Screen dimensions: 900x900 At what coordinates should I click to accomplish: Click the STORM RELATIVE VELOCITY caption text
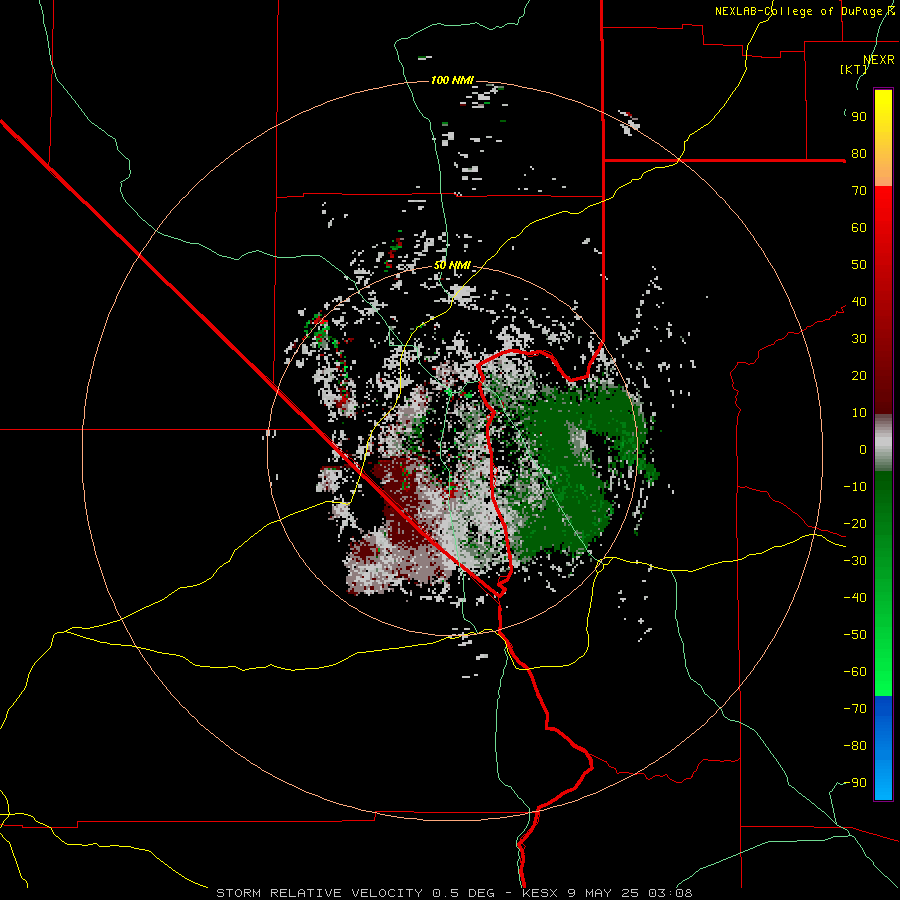[x=454, y=893]
